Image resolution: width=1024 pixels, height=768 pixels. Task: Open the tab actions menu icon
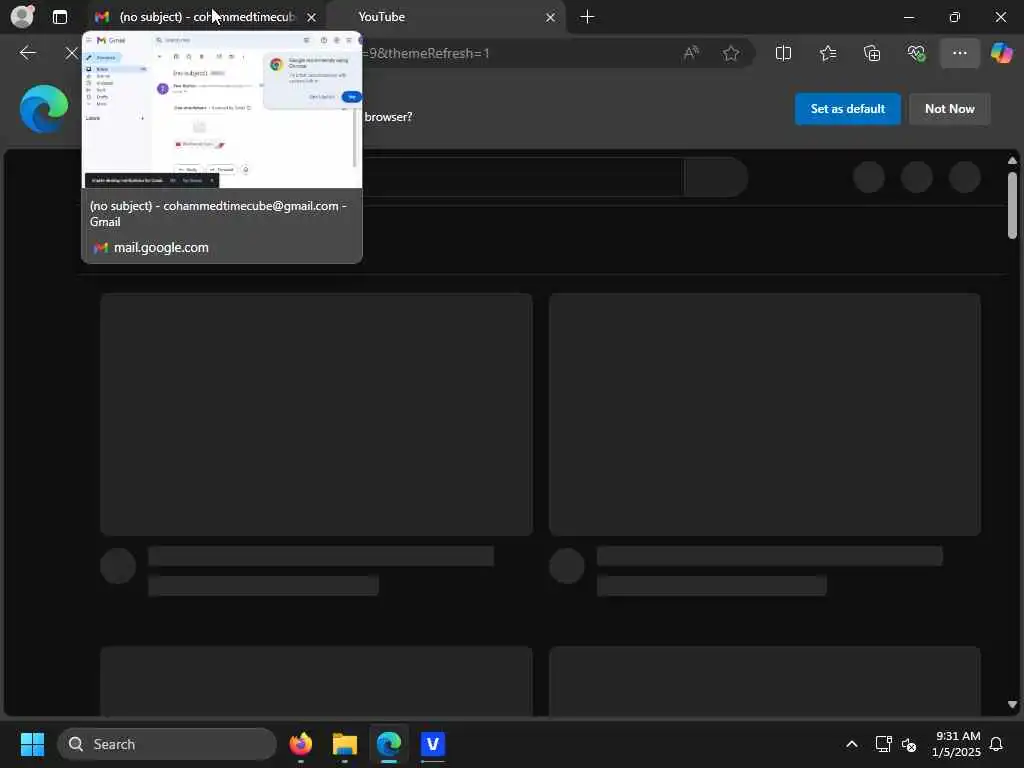point(59,17)
